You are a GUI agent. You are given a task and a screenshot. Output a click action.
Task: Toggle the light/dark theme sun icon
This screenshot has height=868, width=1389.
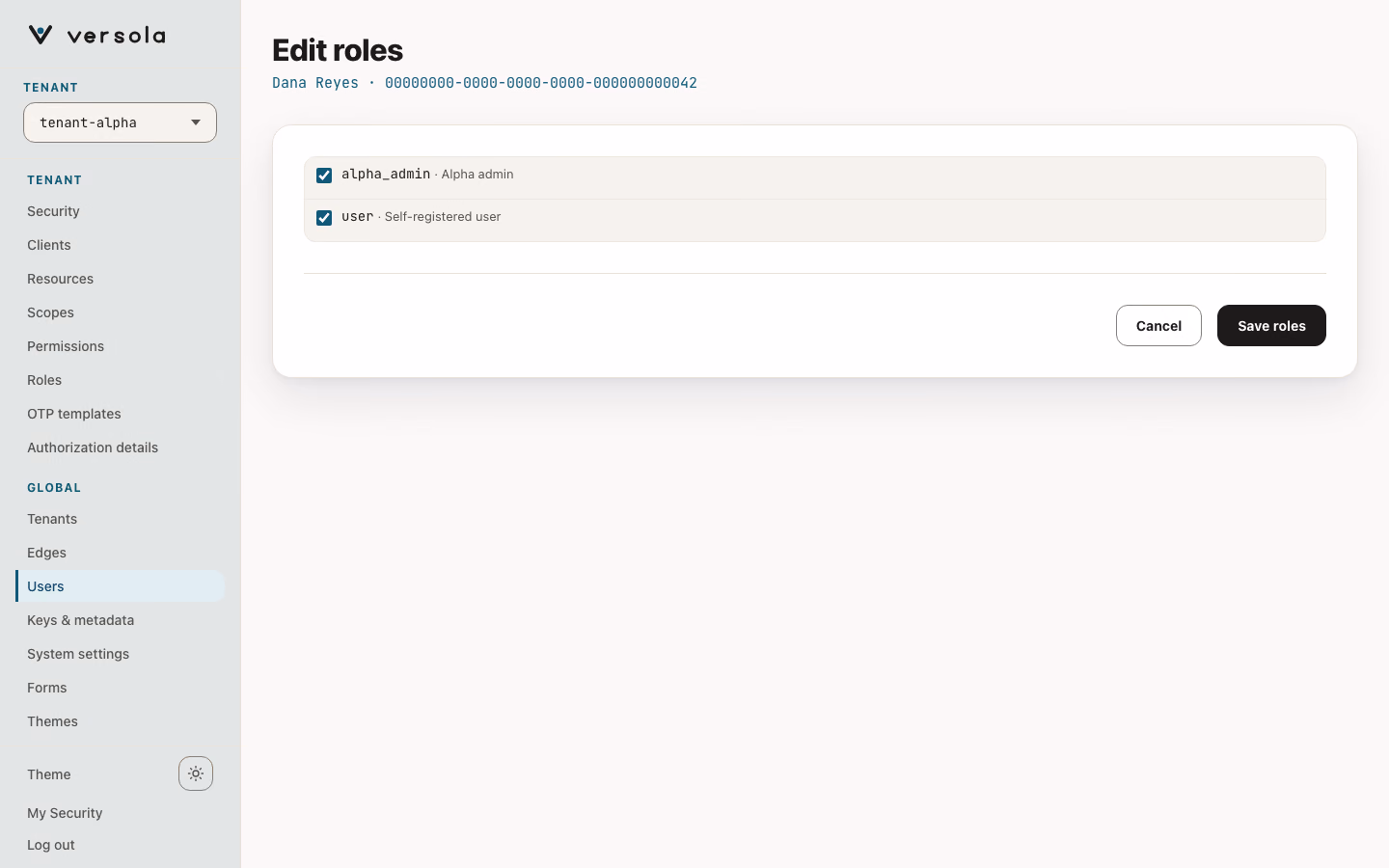pos(196,773)
